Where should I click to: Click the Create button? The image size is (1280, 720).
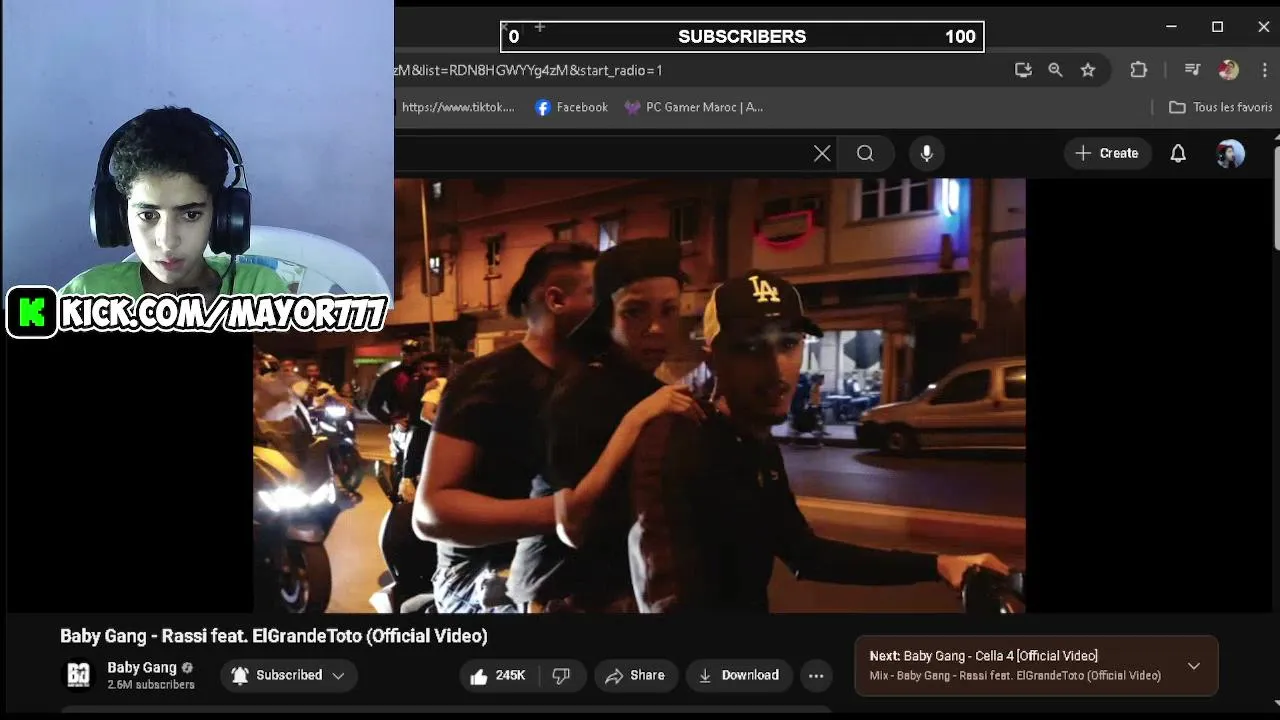coord(1107,153)
